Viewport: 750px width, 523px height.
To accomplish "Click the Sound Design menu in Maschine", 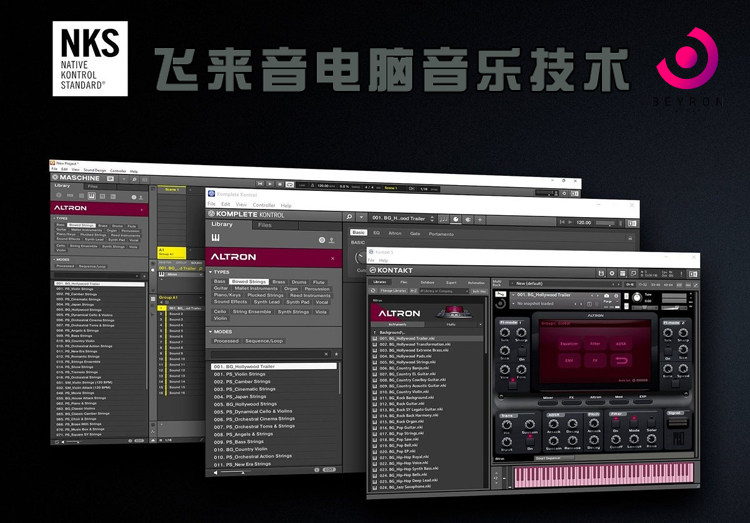I will (x=95, y=170).
